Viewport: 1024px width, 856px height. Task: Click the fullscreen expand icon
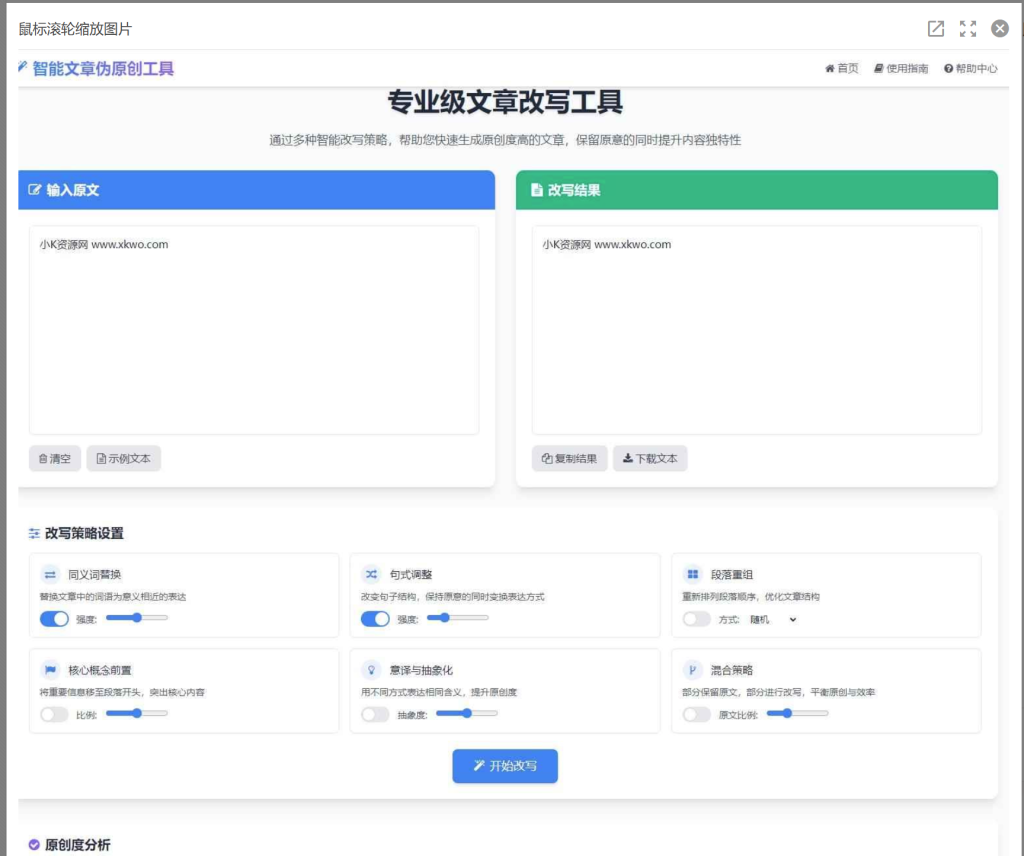[x=968, y=29]
